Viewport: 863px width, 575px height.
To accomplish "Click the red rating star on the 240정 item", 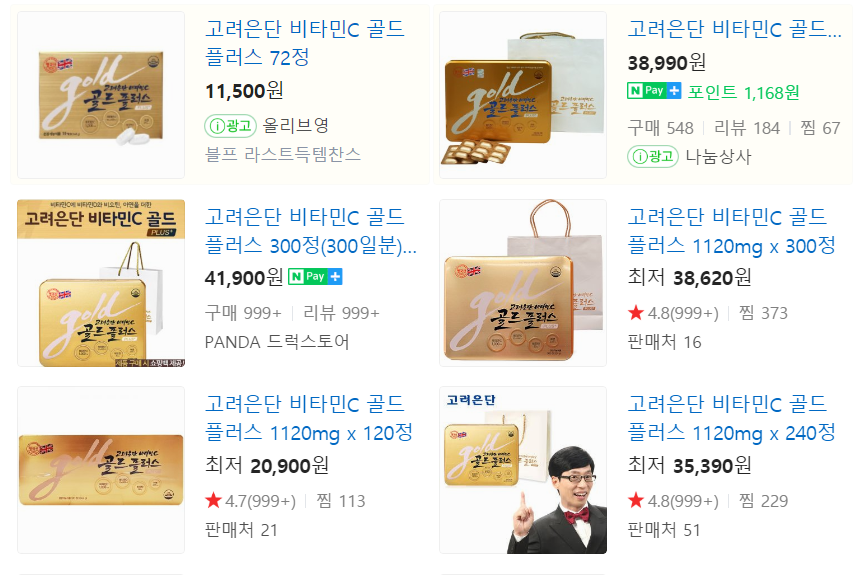I will (636, 501).
